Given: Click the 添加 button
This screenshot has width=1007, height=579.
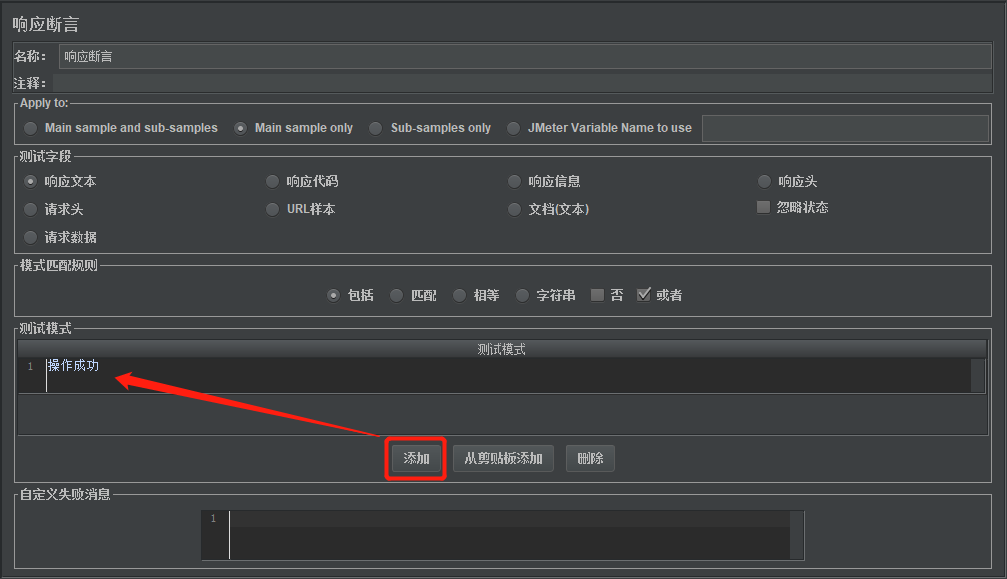Looking at the screenshot, I should click(416, 458).
